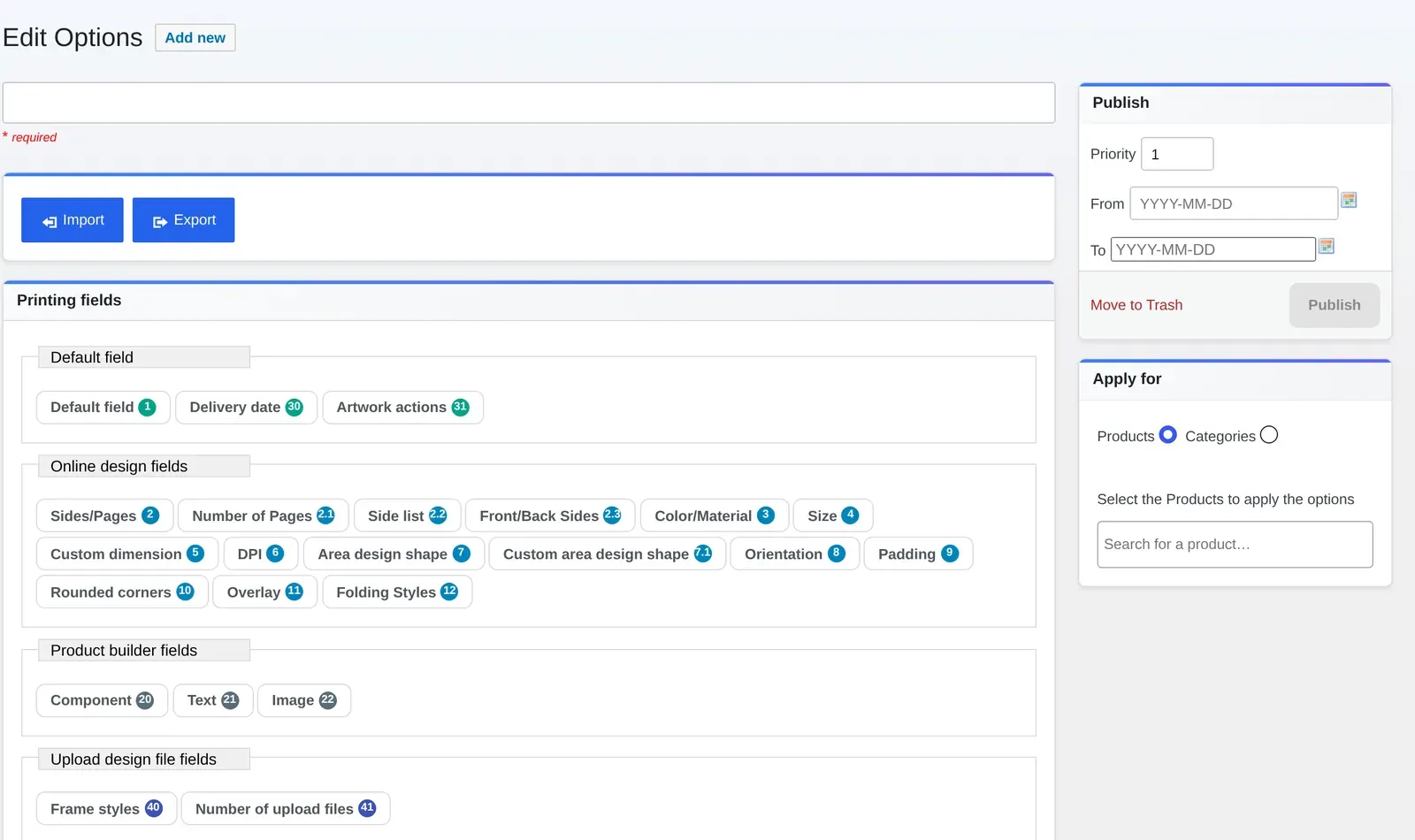
Task: Click the grey Publish button
Action: point(1335,305)
